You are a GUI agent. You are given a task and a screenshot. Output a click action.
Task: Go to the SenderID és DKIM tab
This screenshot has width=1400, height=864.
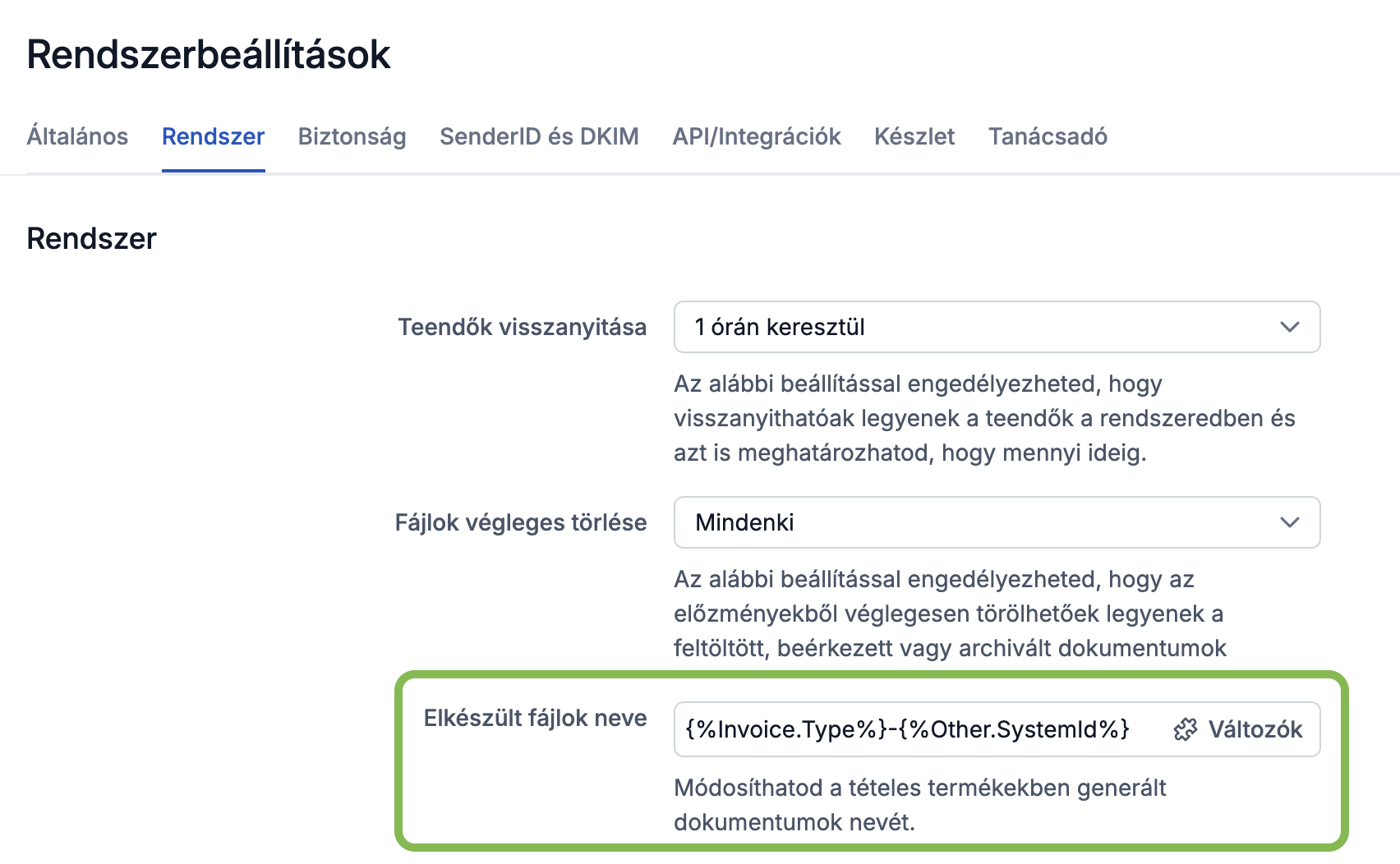click(x=539, y=136)
